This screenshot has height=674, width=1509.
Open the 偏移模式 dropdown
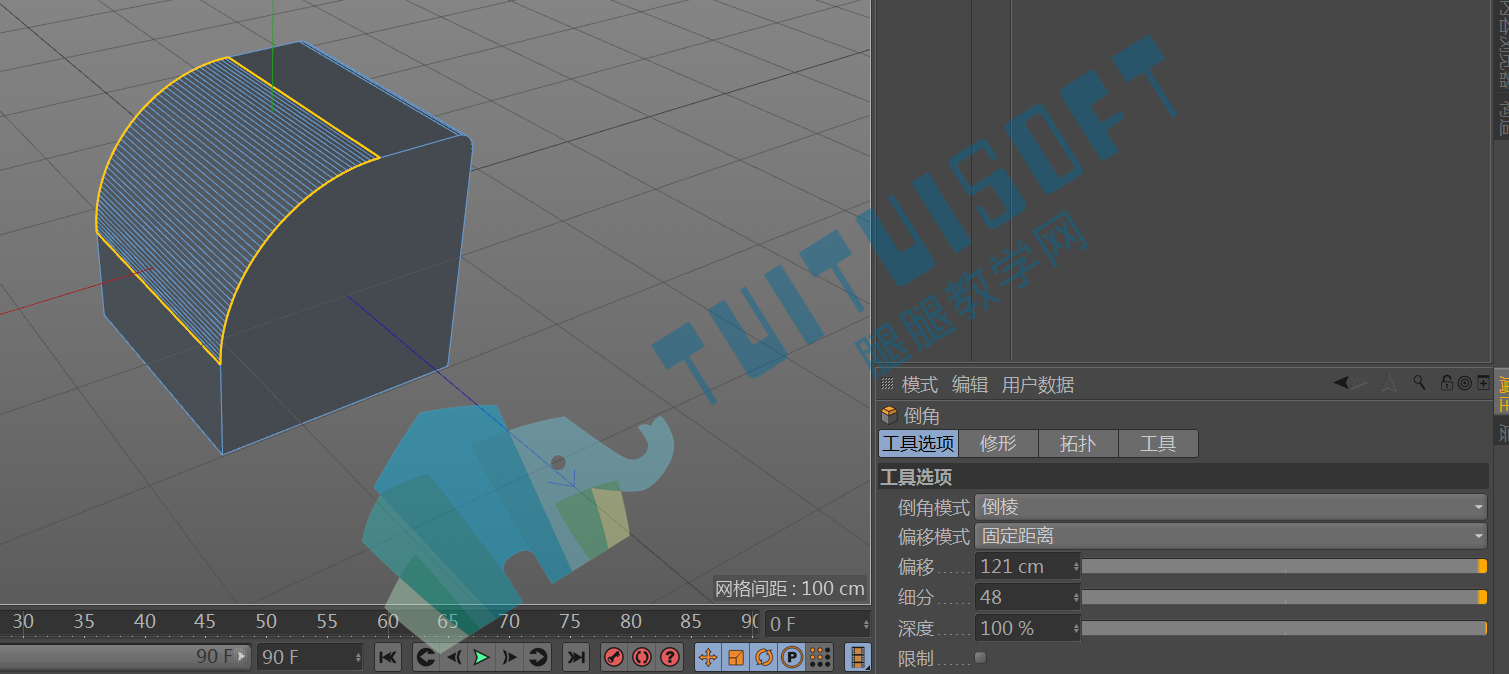point(1231,536)
